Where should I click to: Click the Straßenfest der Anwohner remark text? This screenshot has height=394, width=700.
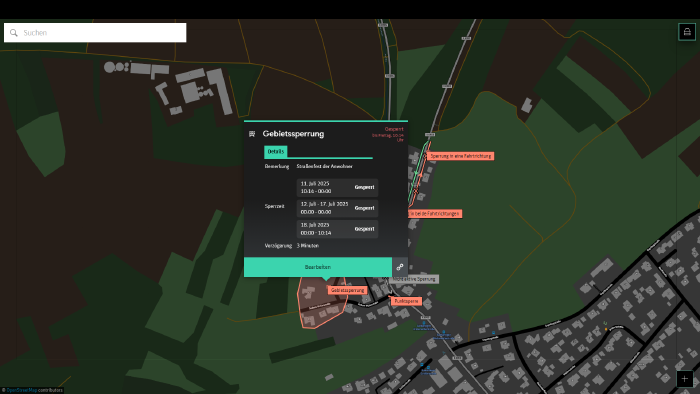(325, 166)
